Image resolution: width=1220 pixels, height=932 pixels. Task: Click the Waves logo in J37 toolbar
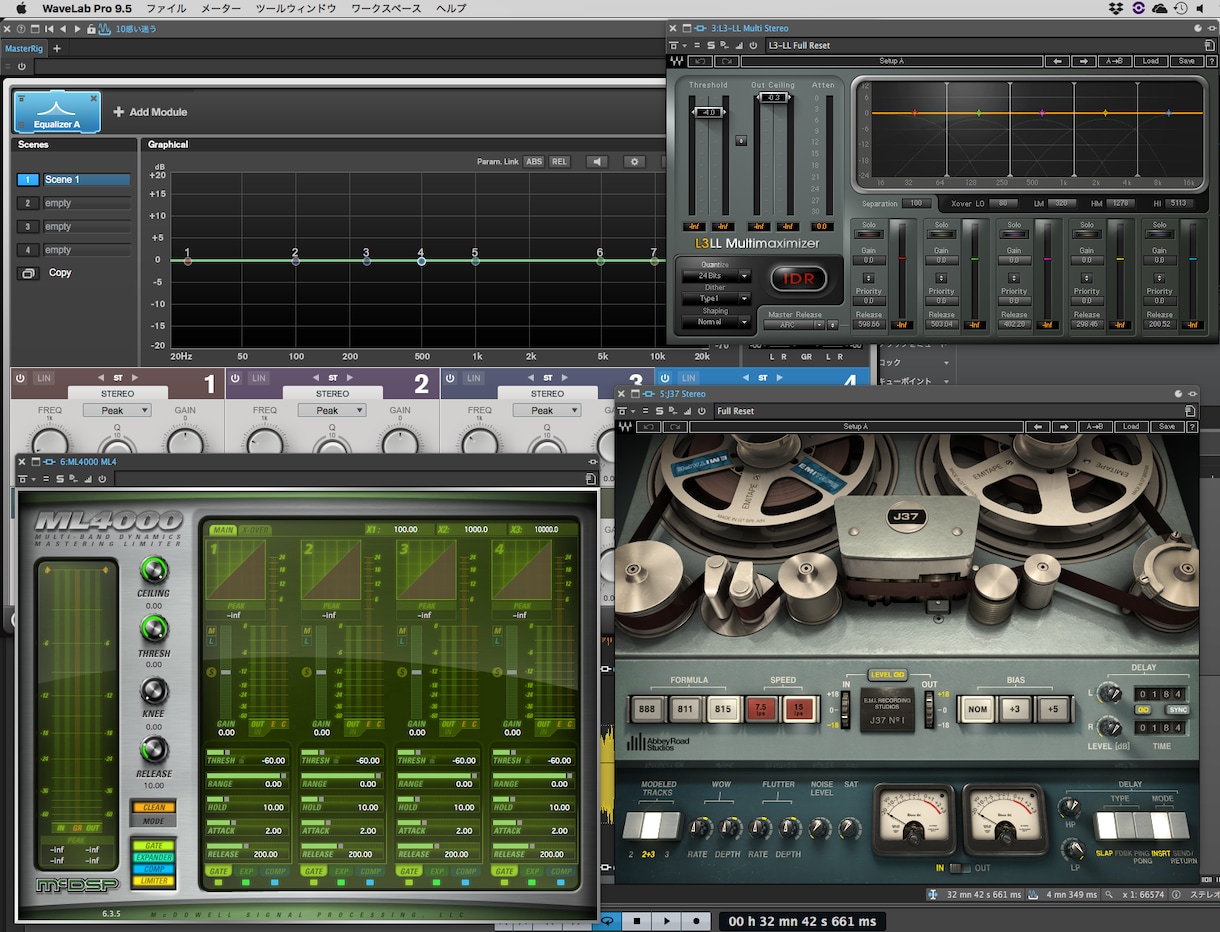click(624, 426)
